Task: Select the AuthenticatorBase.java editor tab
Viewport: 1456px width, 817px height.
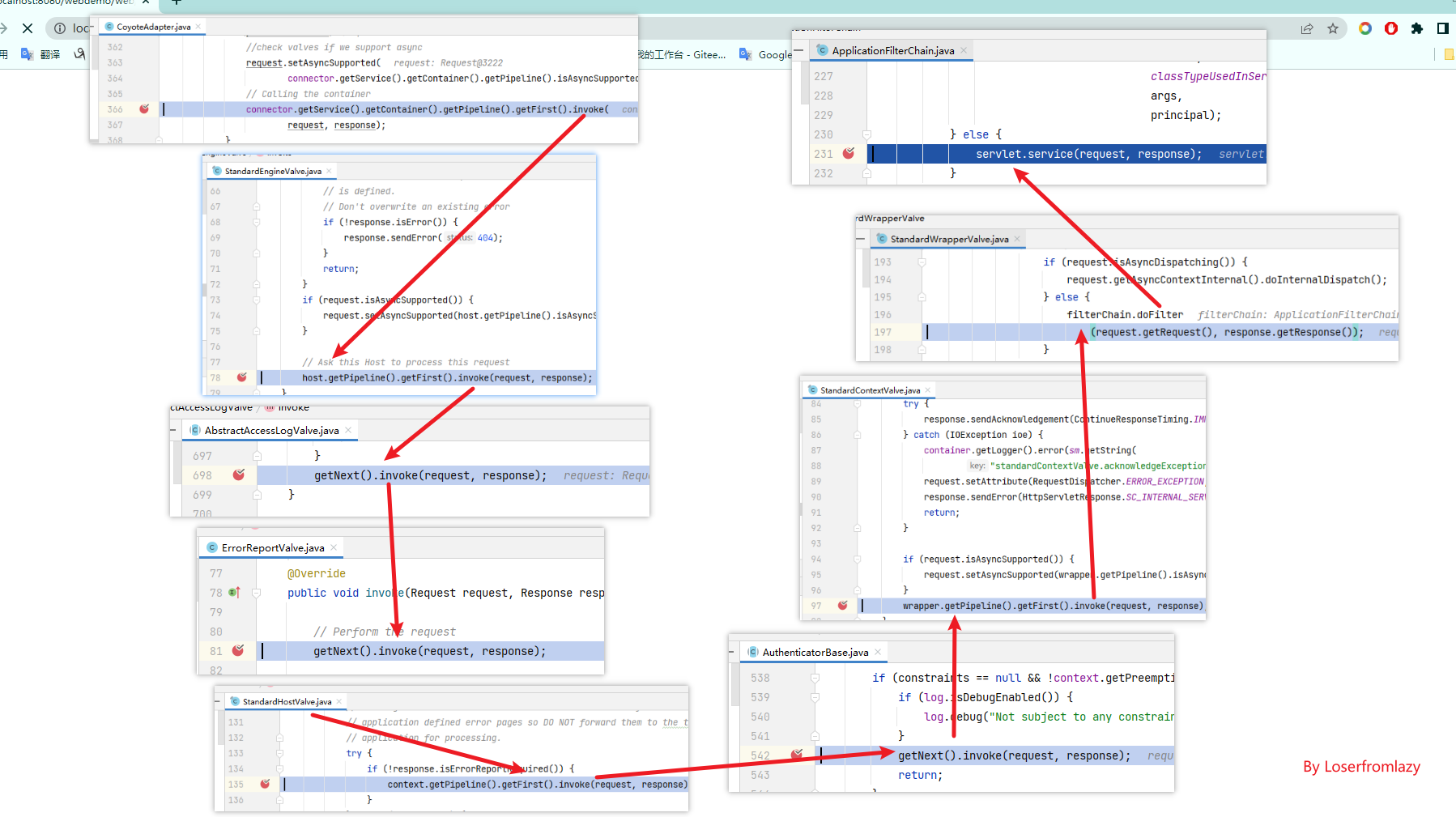Action: (814, 652)
